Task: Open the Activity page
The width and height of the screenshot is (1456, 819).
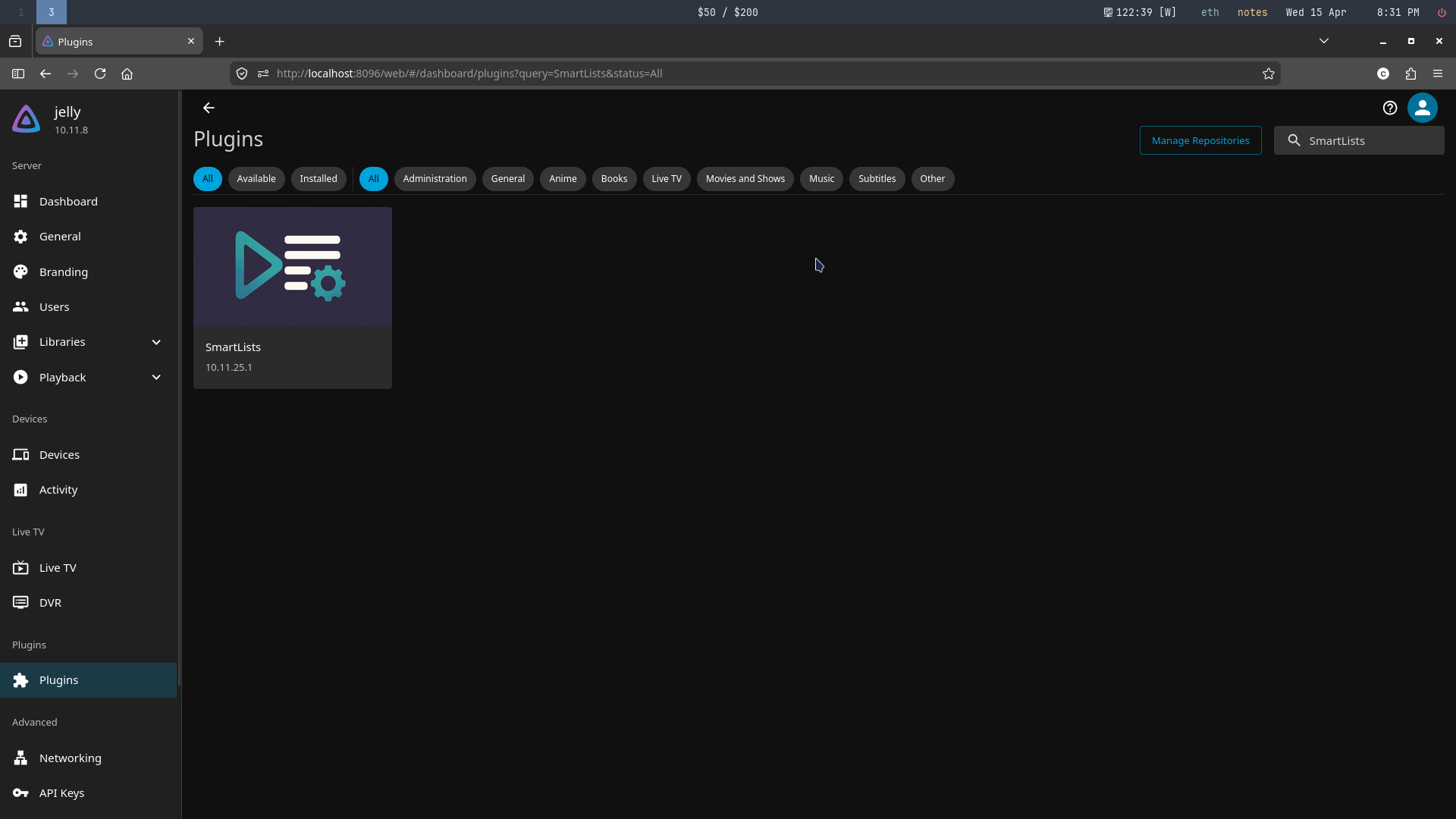Action: point(88,490)
